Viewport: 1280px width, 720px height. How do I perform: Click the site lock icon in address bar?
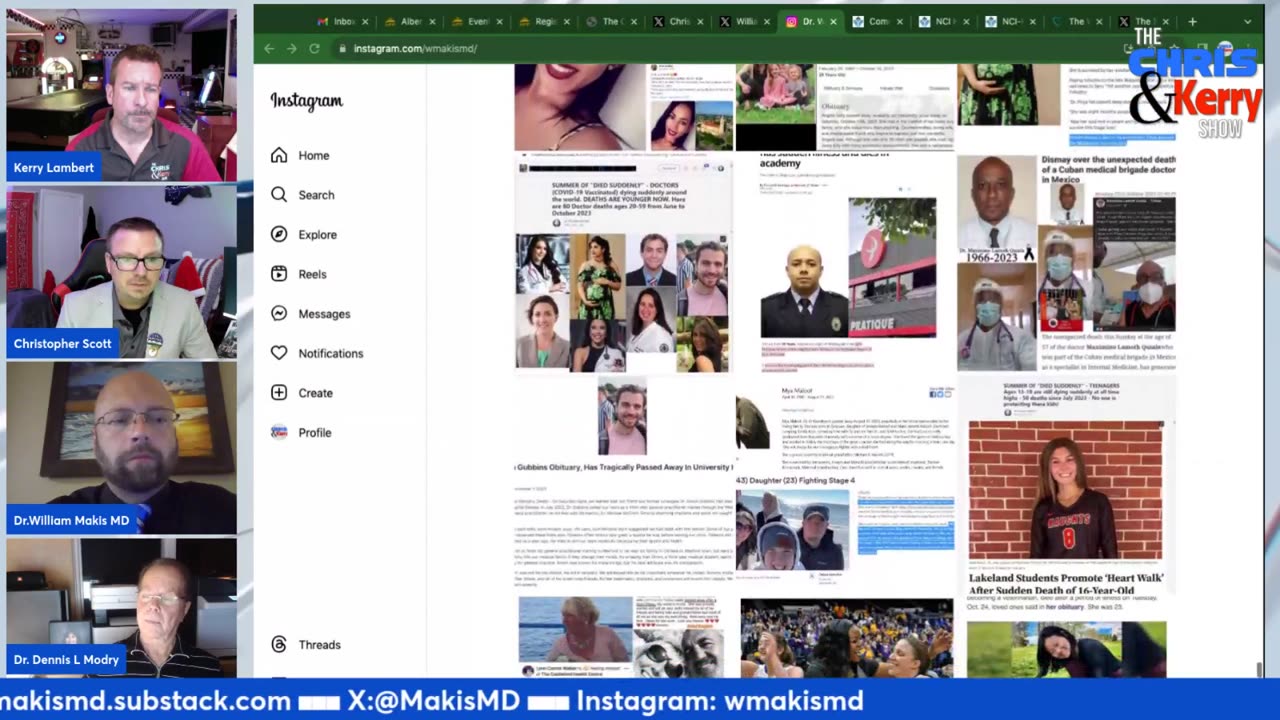(342, 48)
